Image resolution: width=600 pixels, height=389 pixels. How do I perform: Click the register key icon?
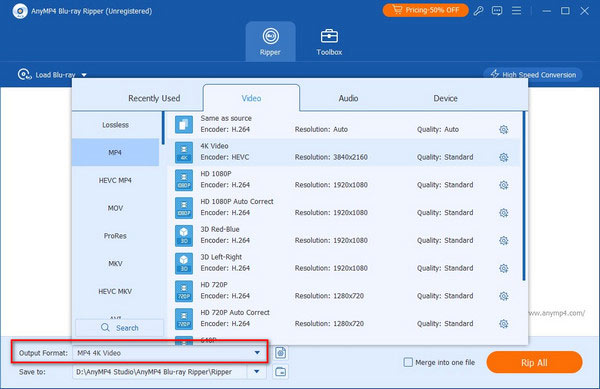tap(478, 11)
